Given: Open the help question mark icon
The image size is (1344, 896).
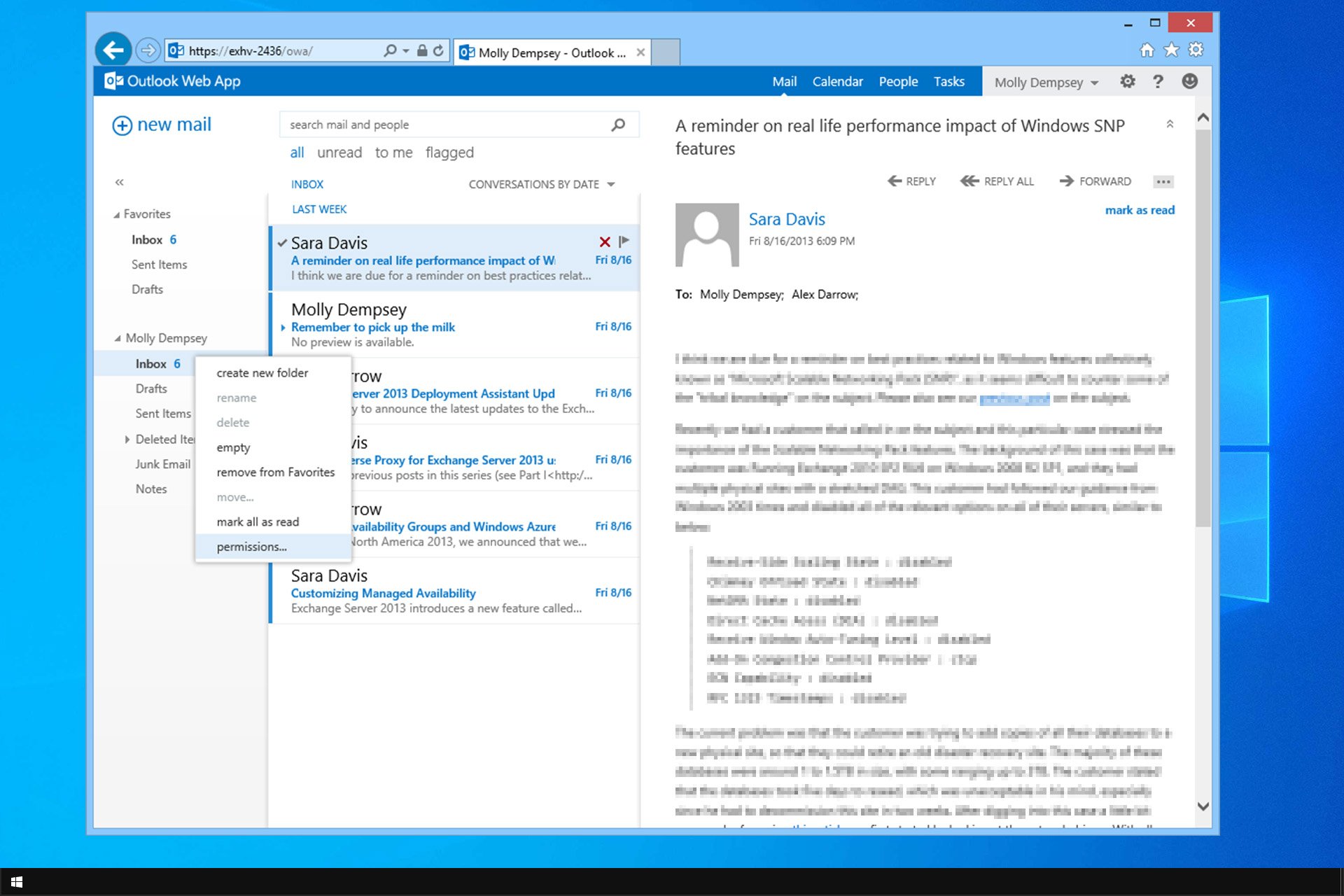Looking at the screenshot, I should (x=1158, y=81).
